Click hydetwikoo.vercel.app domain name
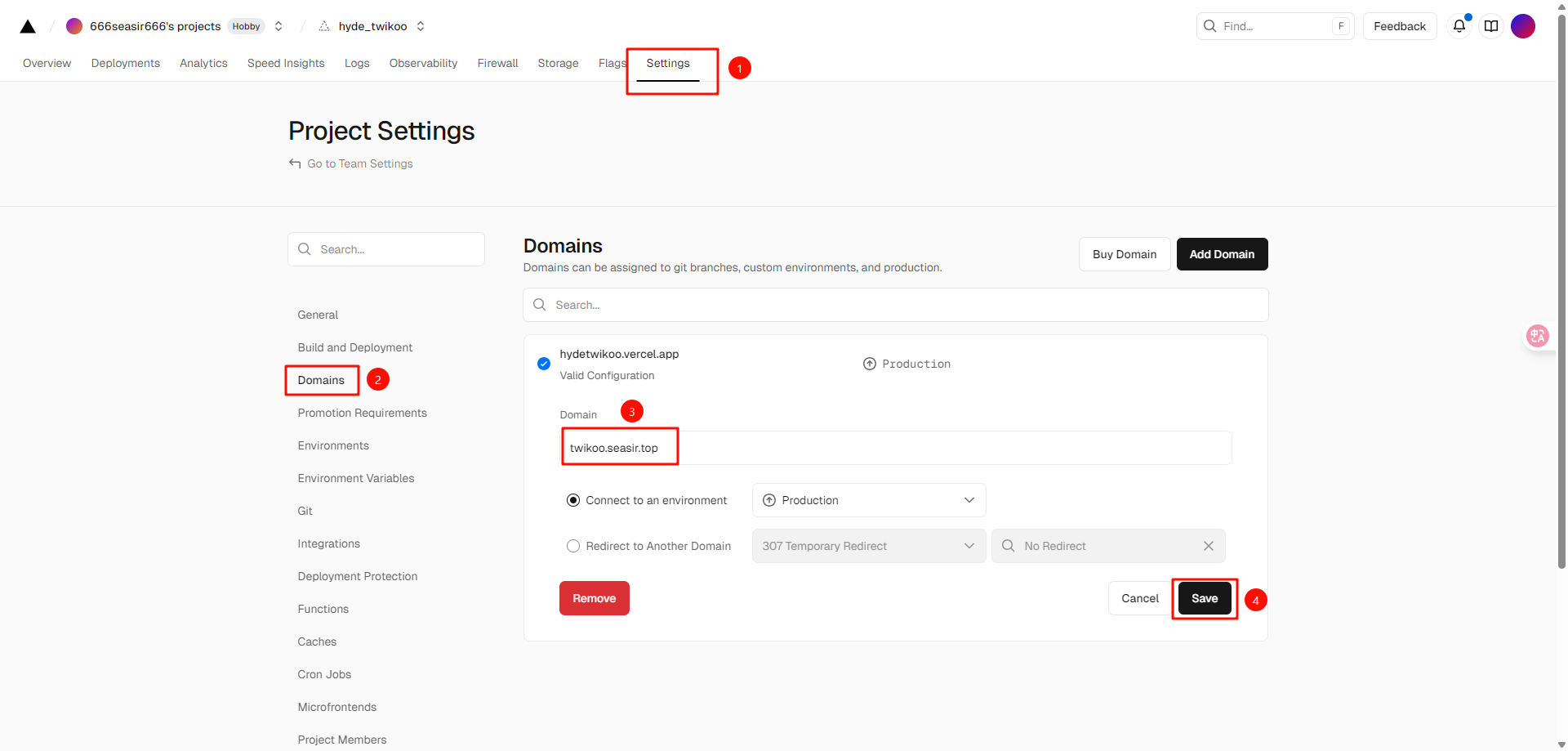Image resolution: width=1568 pixels, height=751 pixels. click(x=619, y=354)
